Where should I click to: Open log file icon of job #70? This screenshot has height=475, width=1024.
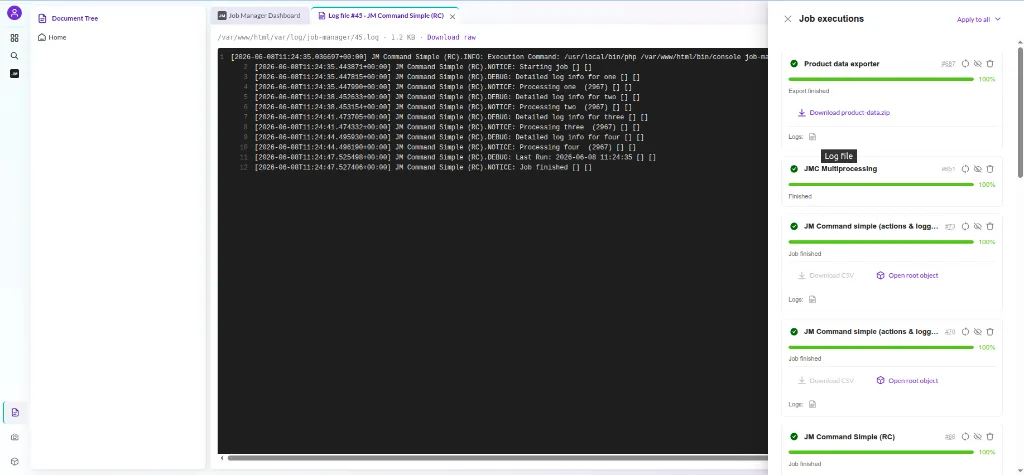[x=812, y=404]
